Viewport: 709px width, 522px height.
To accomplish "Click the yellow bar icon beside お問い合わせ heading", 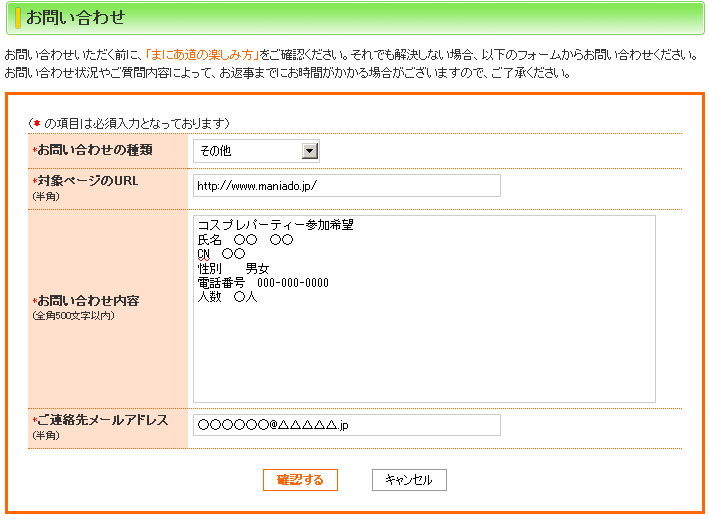I will (18, 17).
